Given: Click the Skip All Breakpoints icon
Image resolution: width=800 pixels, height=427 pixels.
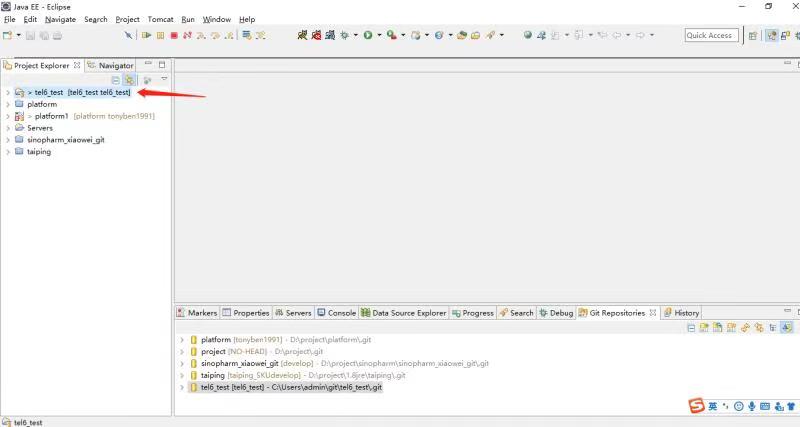Looking at the screenshot, I should [x=128, y=35].
